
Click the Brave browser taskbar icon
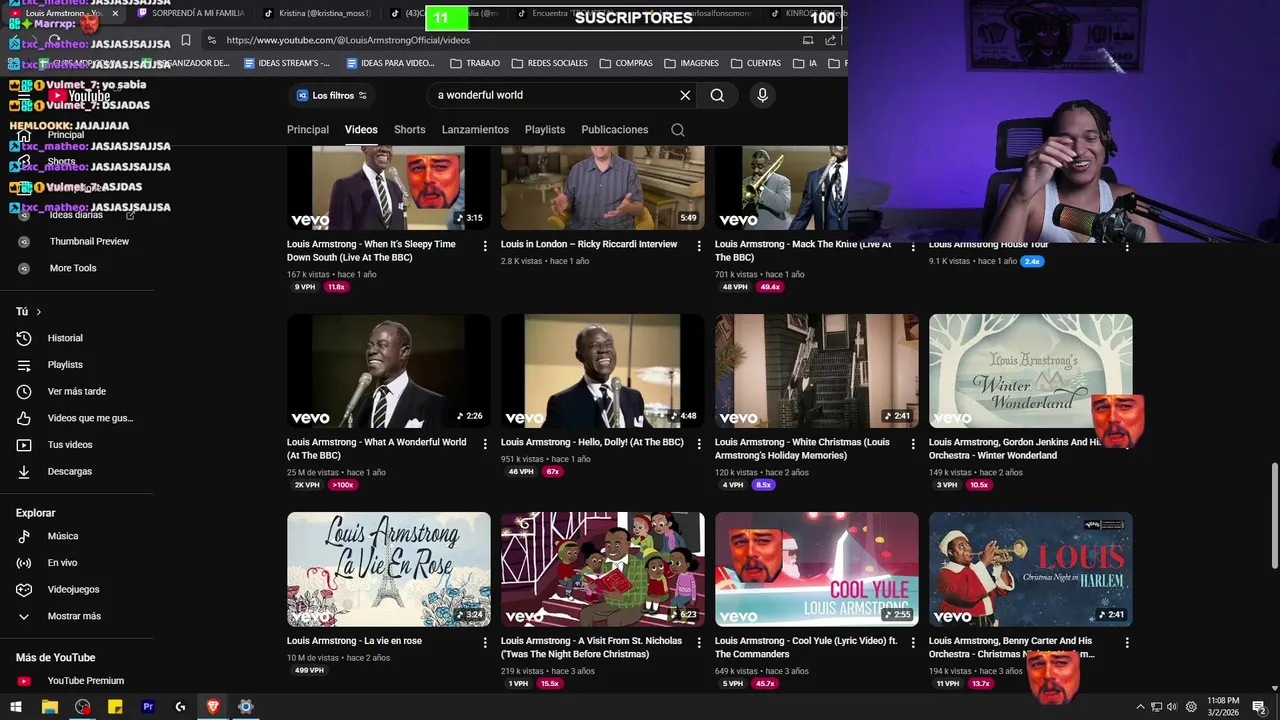(213, 707)
